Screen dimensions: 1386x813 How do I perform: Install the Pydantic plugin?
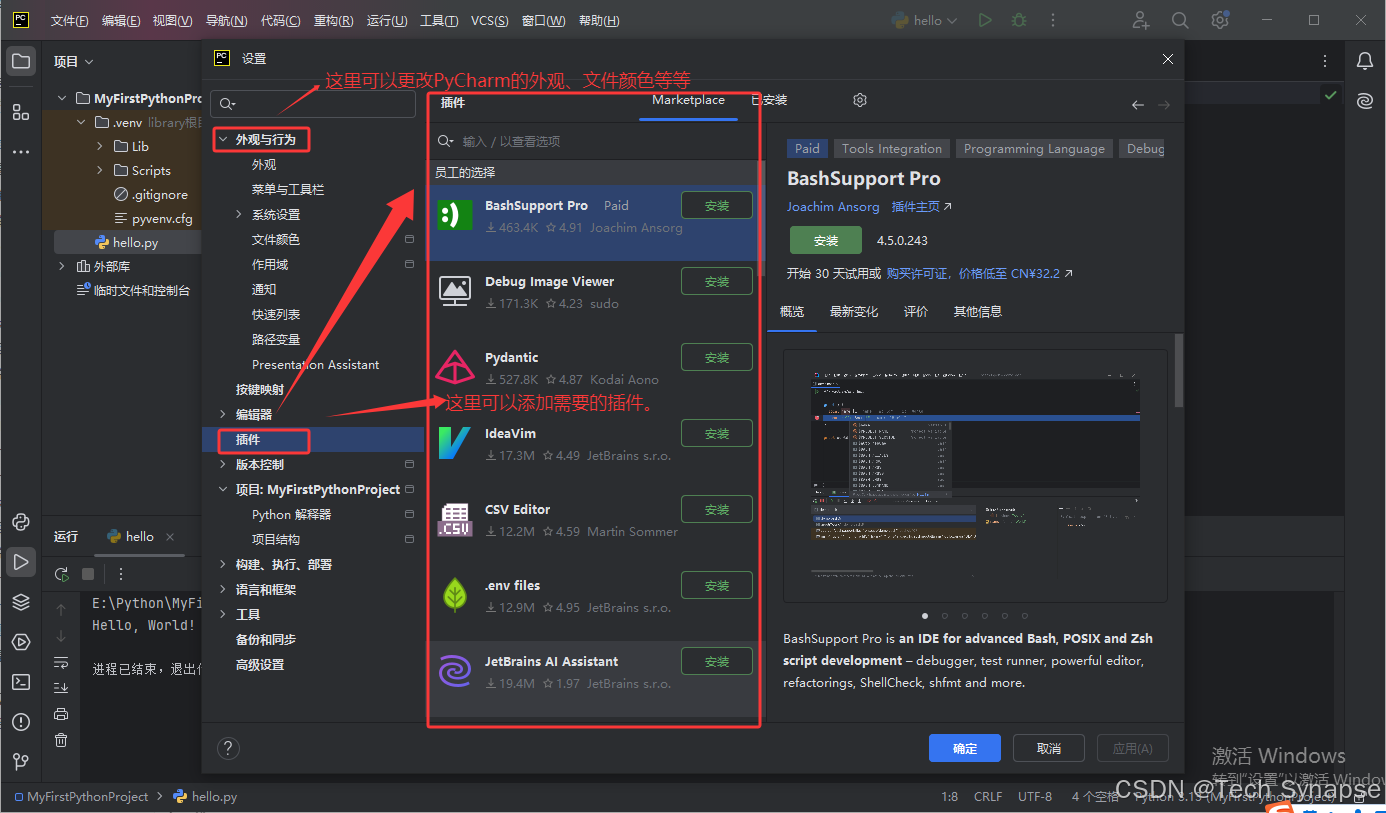pyautogui.click(x=717, y=357)
